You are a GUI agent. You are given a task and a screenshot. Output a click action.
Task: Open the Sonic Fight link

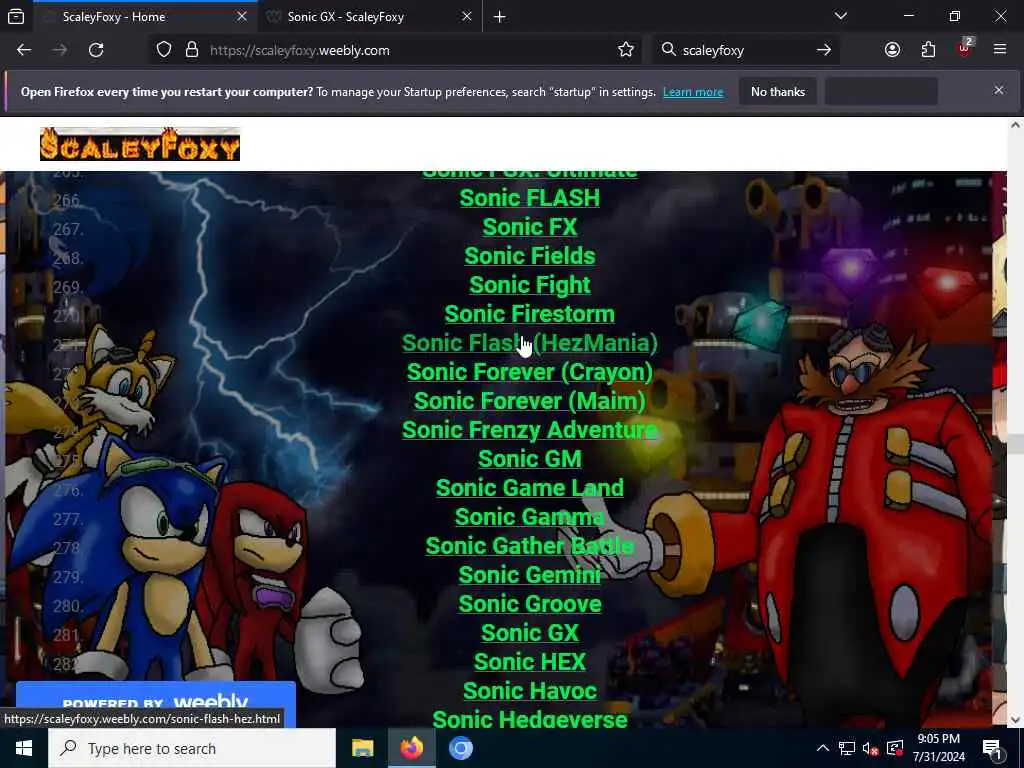click(x=530, y=285)
